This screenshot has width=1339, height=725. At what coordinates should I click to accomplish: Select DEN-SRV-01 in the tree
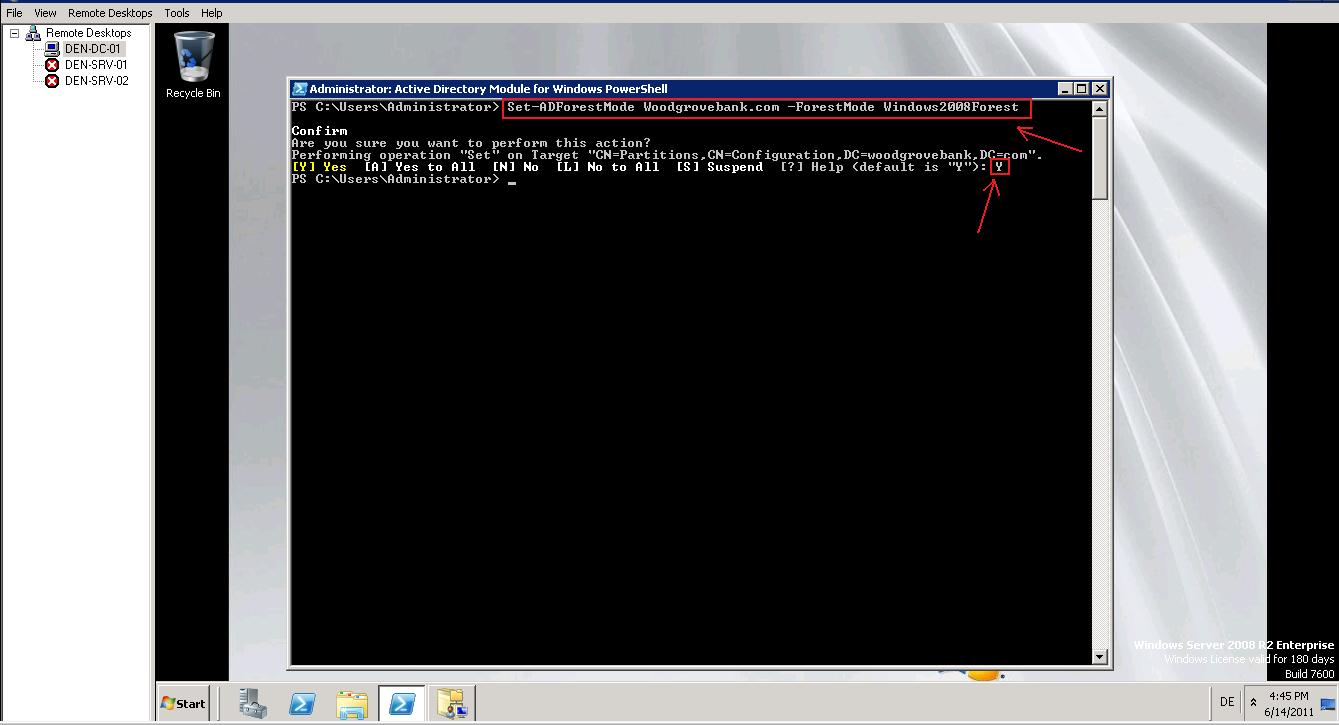96,65
